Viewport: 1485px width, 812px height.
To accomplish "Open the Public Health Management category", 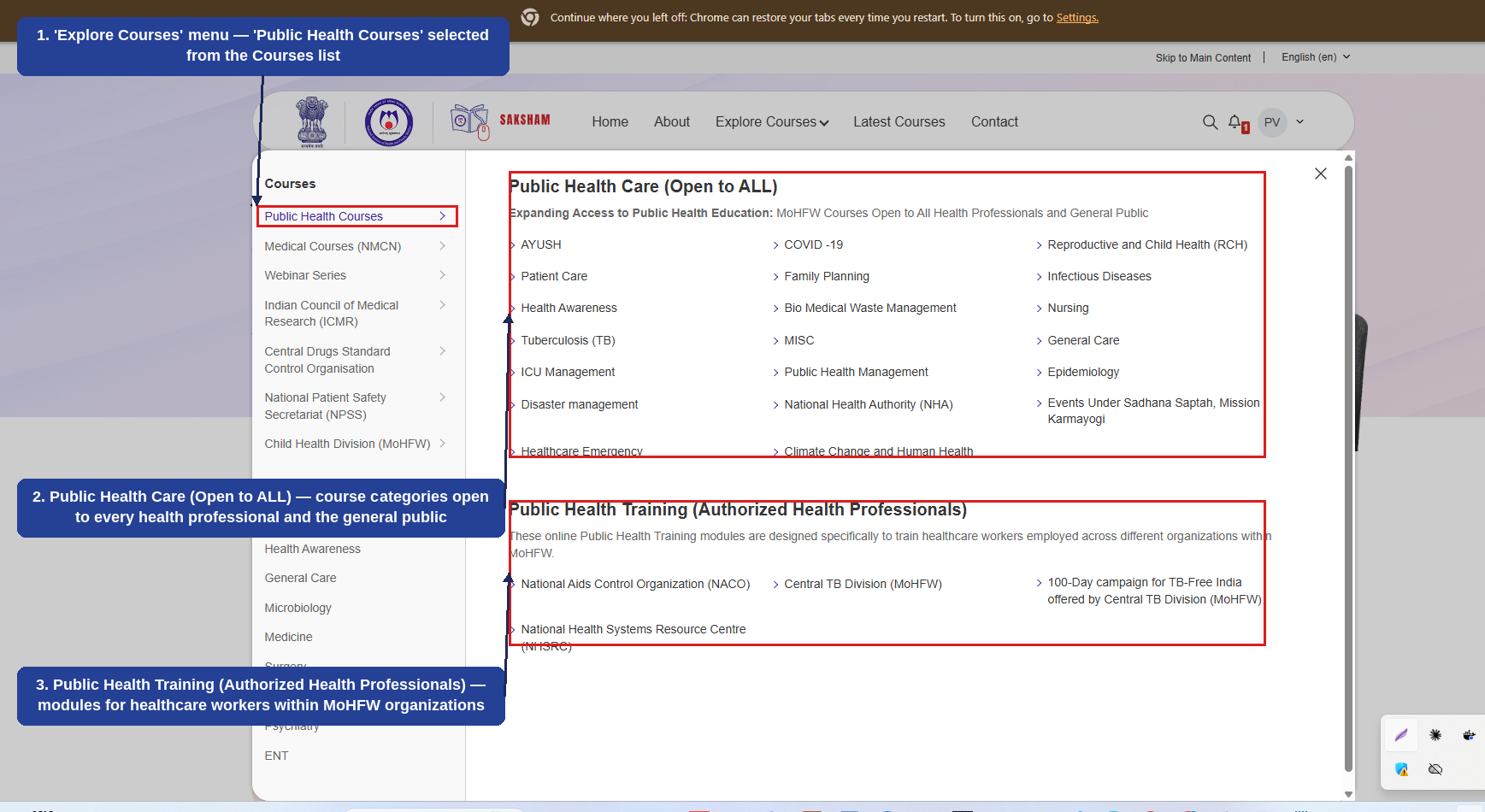I will click(856, 372).
